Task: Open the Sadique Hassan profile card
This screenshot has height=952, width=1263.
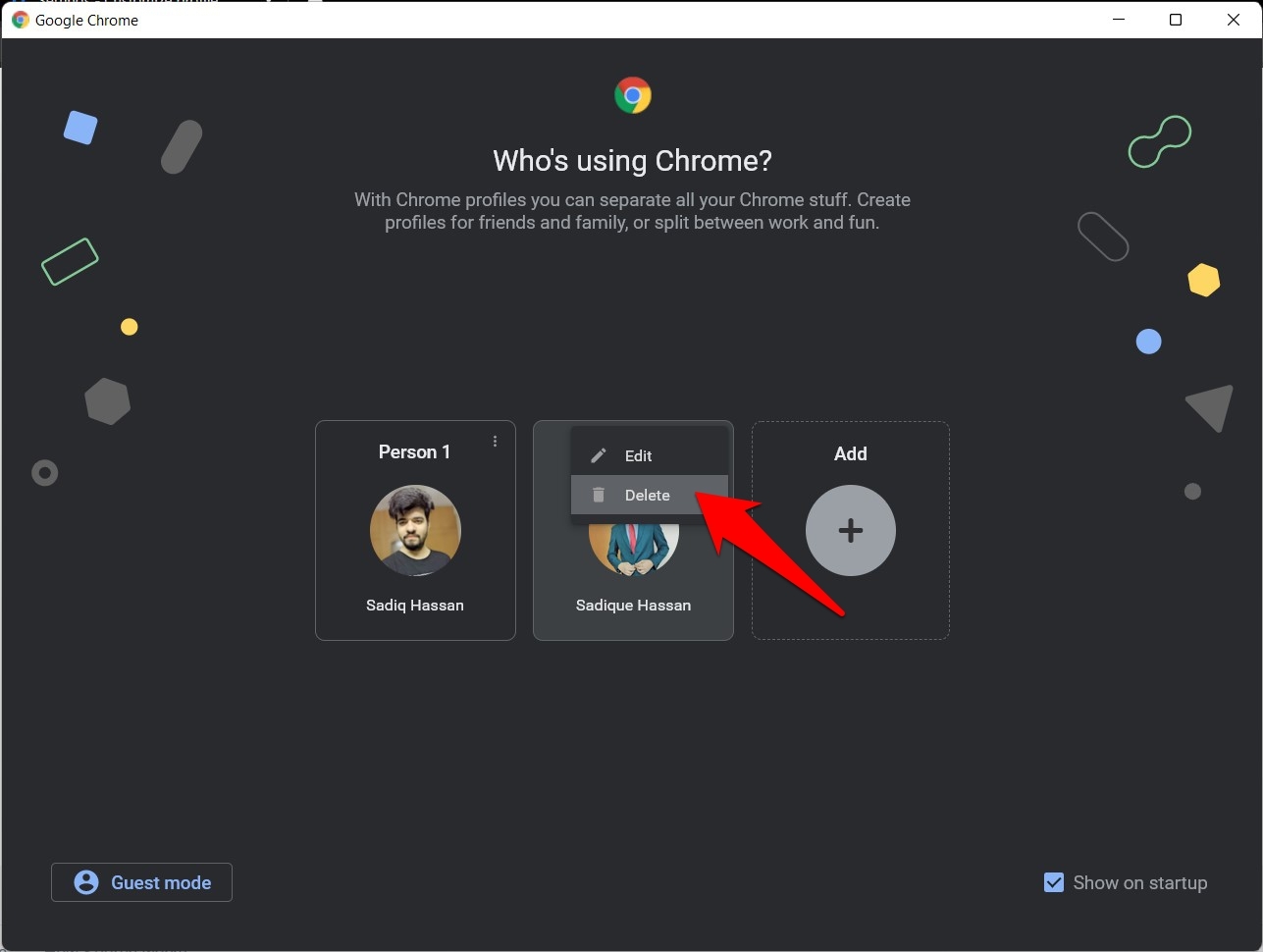Action: [x=633, y=589]
